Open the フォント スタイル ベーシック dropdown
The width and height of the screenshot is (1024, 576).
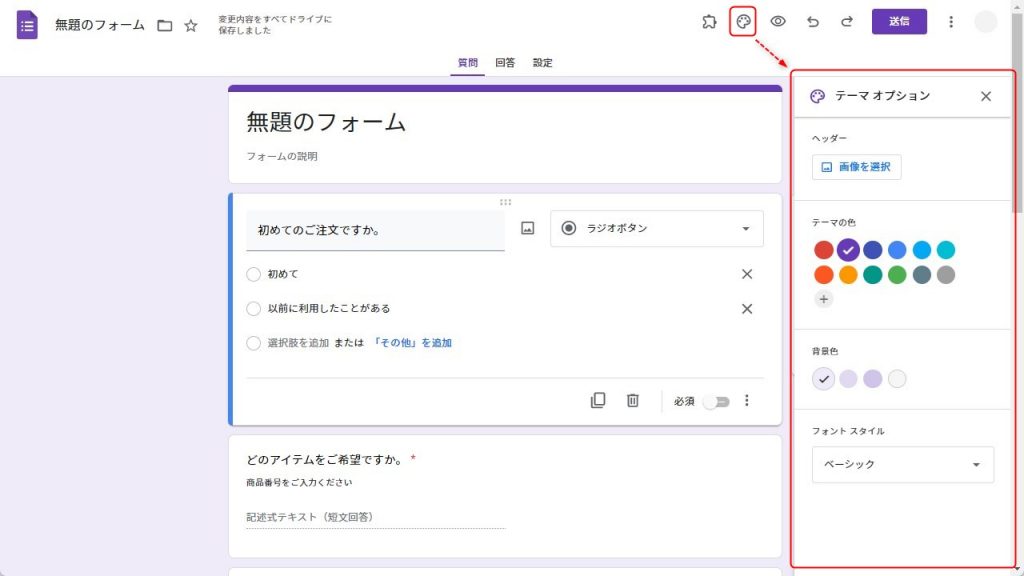tap(903, 465)
